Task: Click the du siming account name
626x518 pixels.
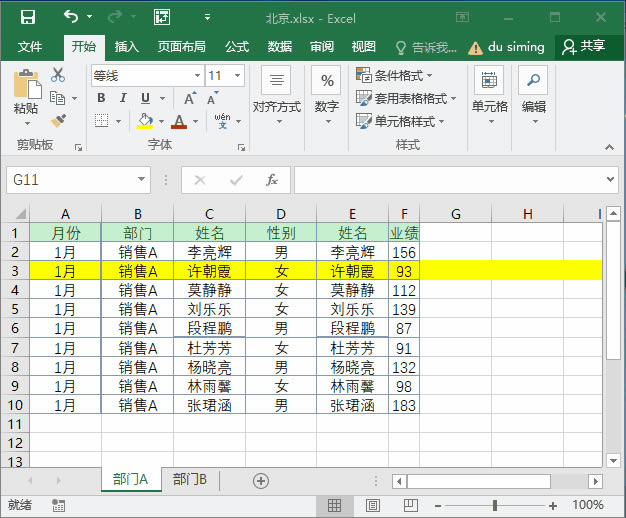Action: [516, 47]
